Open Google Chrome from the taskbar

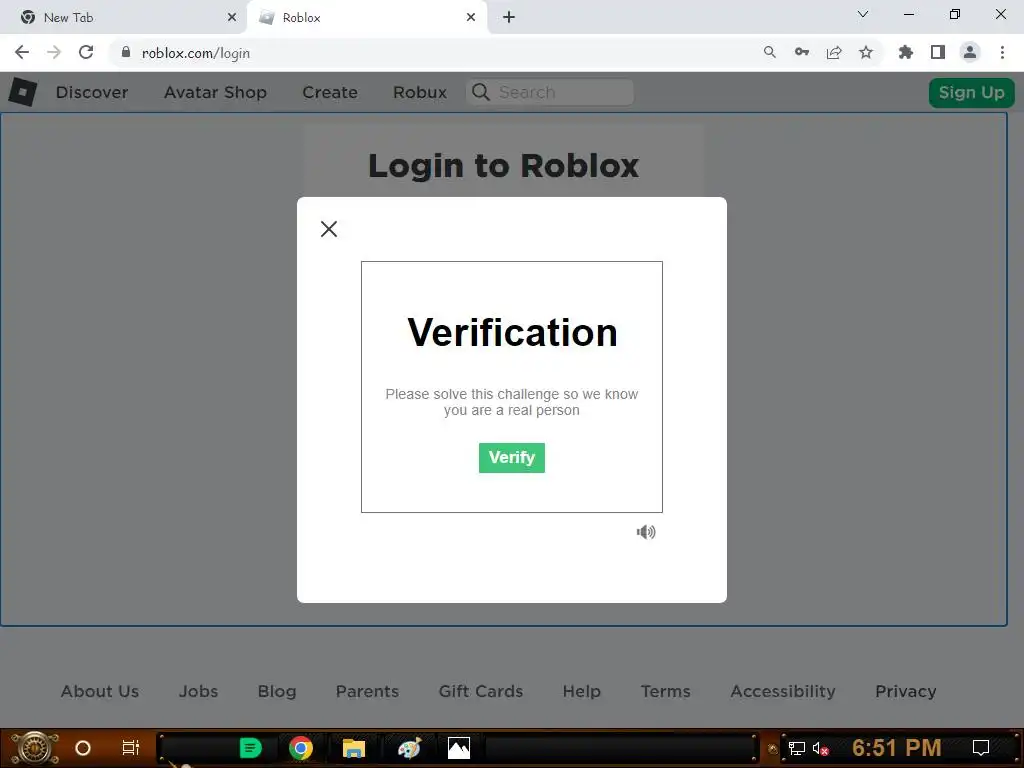pos(301,748)
